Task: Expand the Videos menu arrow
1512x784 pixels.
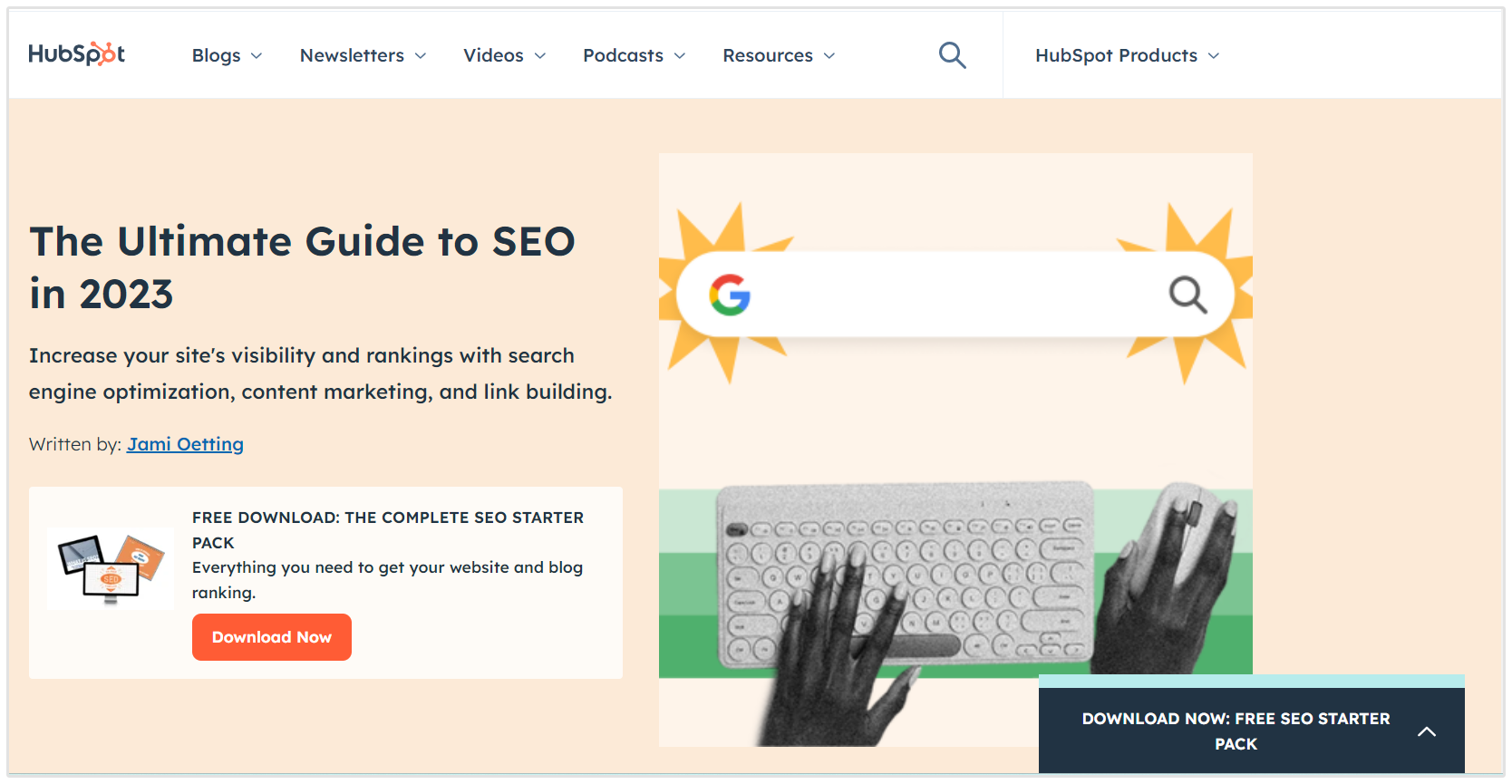Action: (540, 56)
